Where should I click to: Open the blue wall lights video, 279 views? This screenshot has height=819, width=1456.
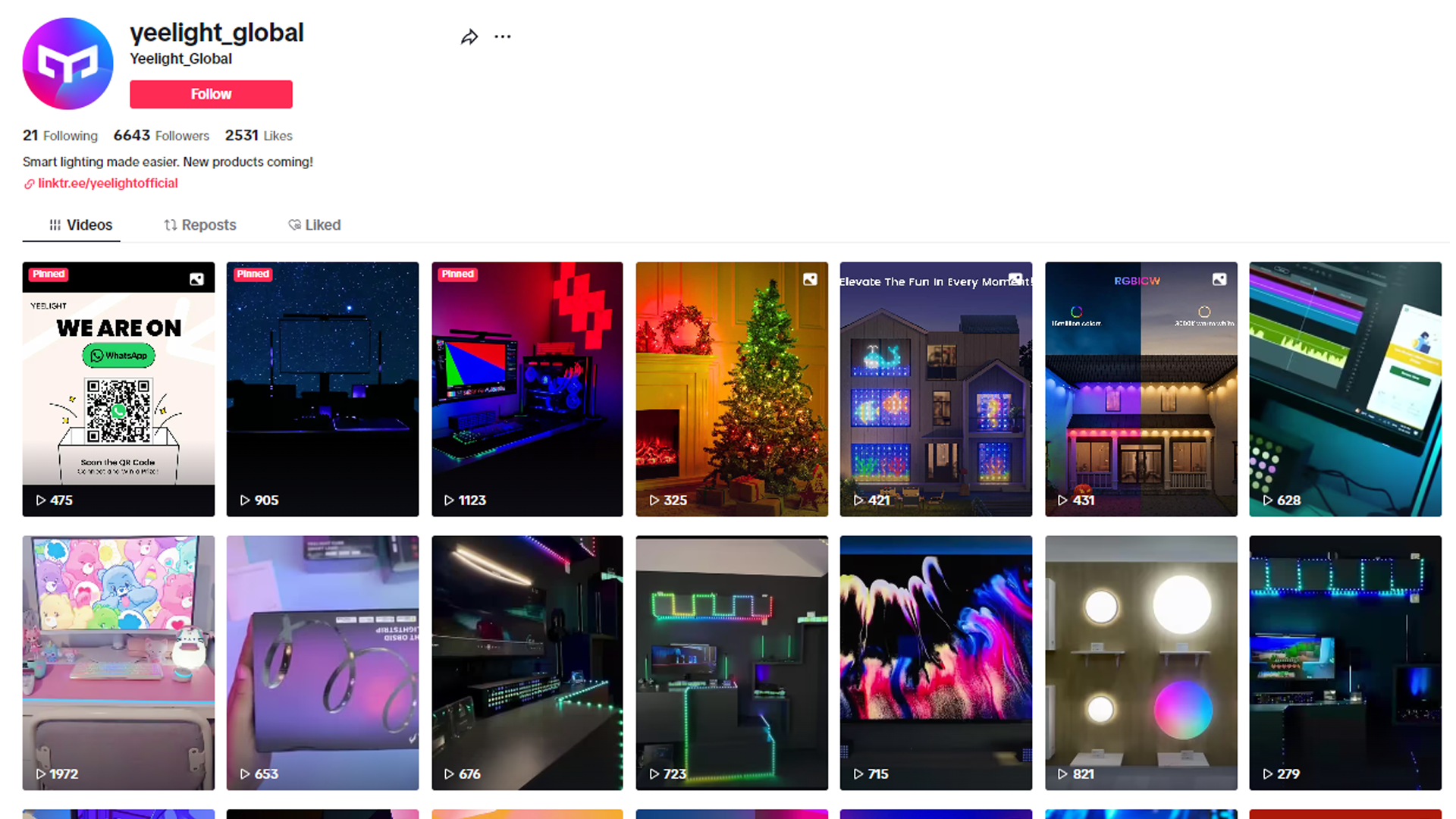[x=1345, y=663]
